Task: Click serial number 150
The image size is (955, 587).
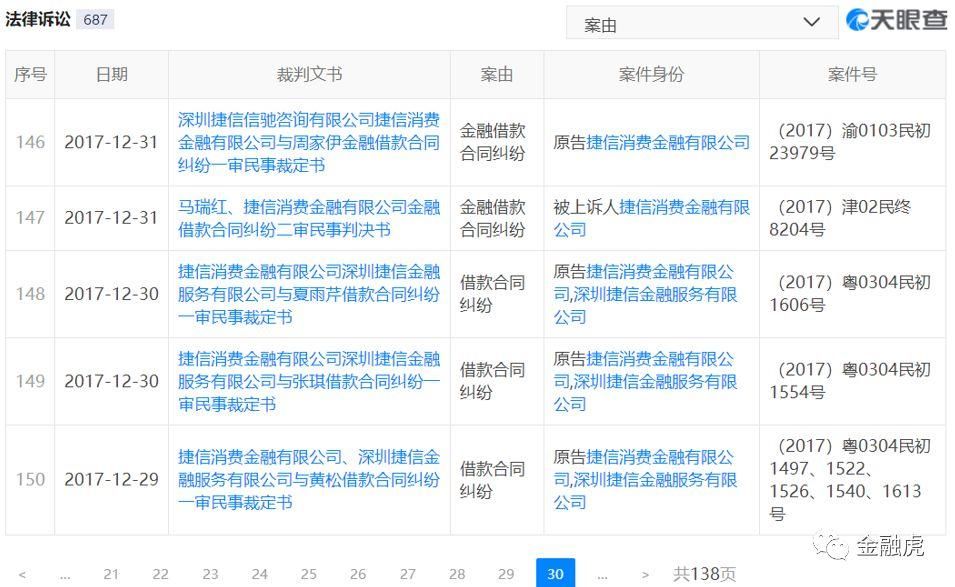Action: [x=30, y=480]
